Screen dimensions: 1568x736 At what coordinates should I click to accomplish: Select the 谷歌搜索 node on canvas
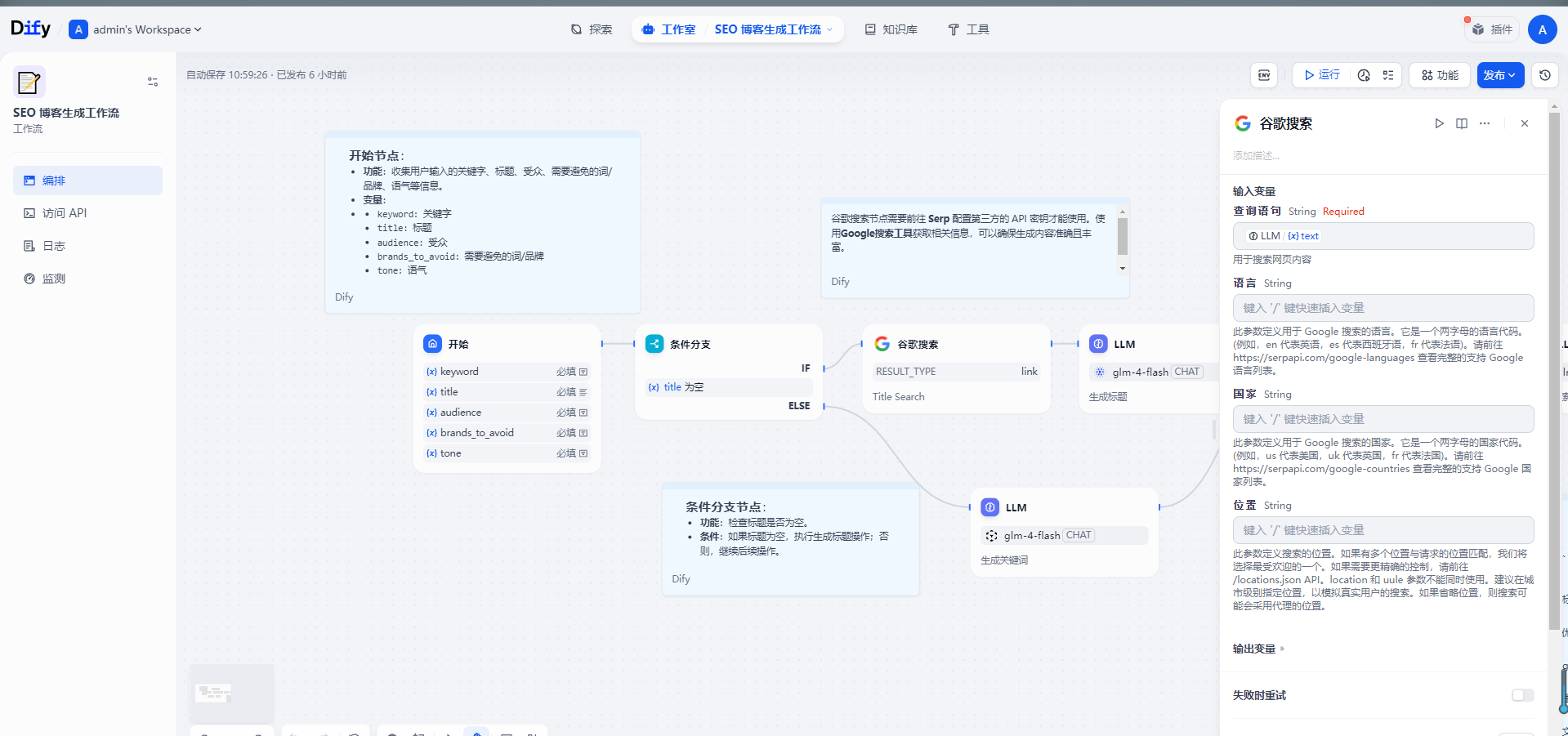[x=956, y=368]
